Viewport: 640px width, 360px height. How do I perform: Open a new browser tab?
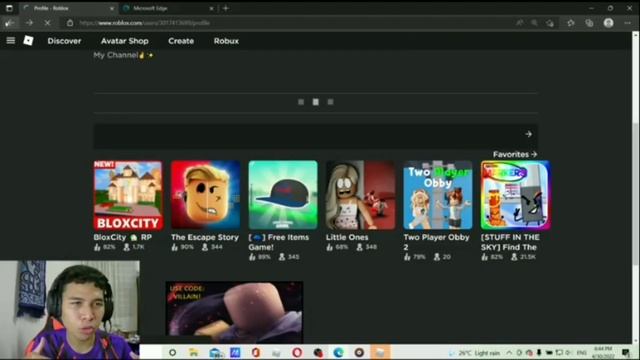(226, 8)
